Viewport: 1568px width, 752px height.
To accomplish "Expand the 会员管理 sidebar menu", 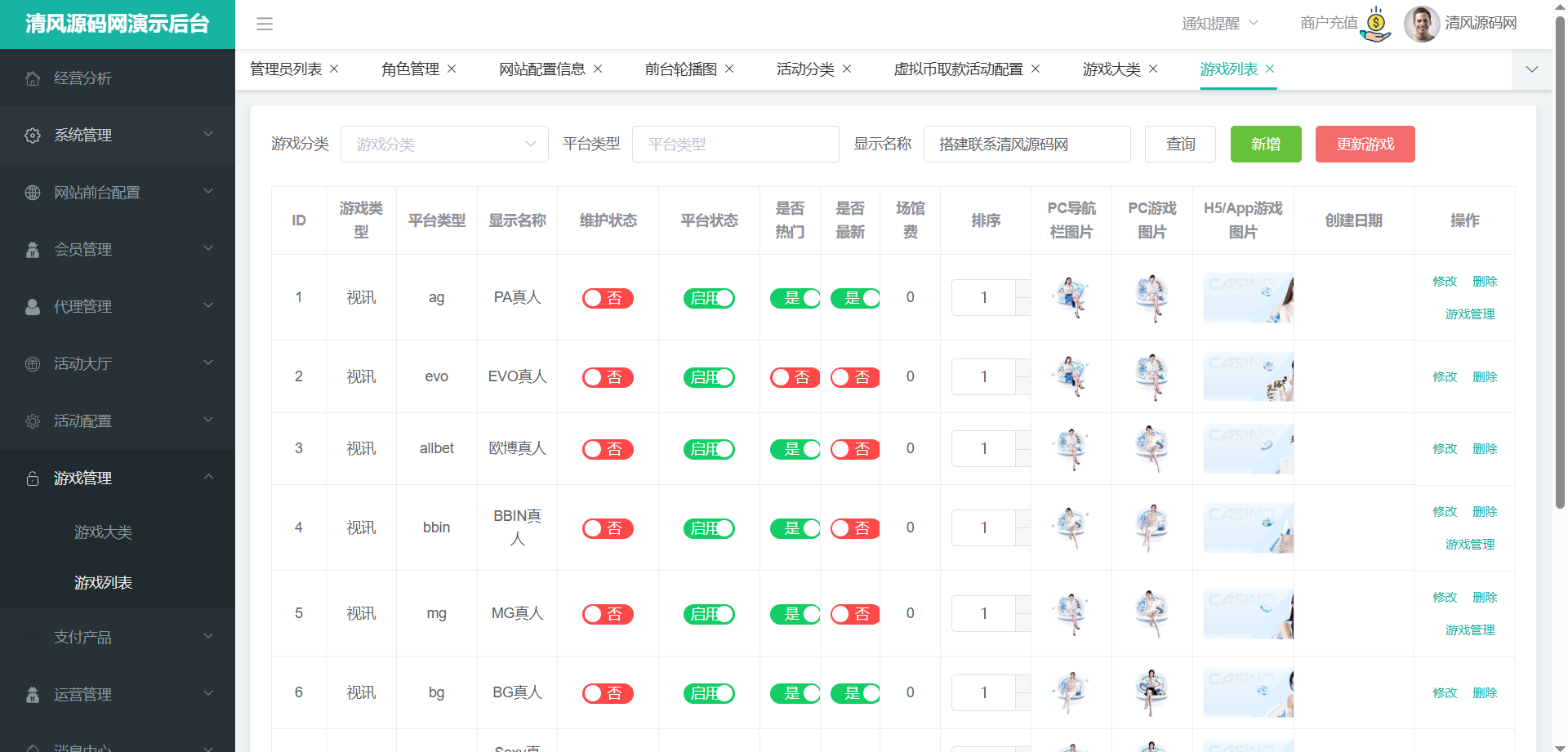I will (118, 250).
